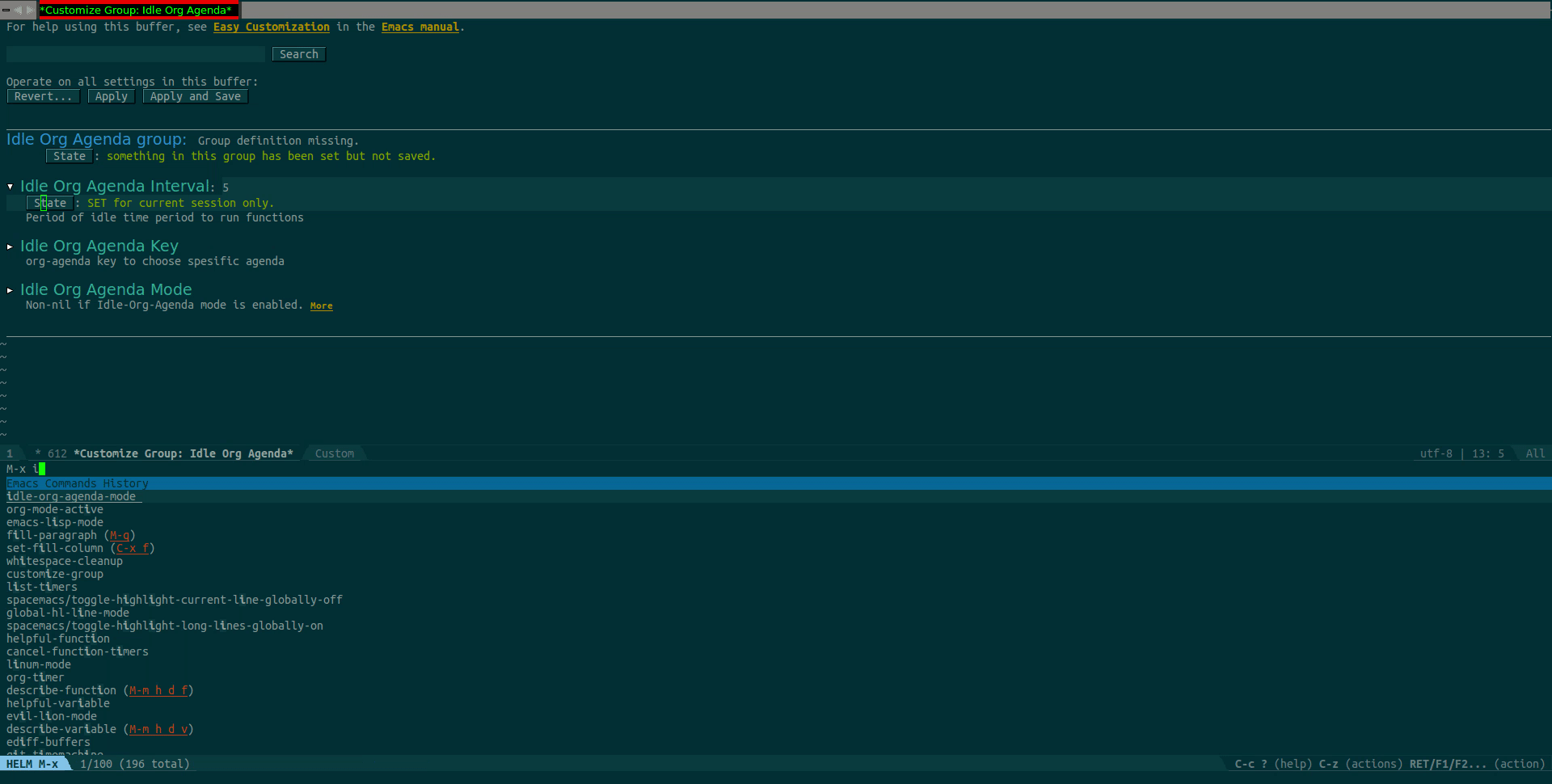This screenshot has height=784, width=1552.
Task: Click the tabbar home dash icon
Action: (x=5, y=10)
